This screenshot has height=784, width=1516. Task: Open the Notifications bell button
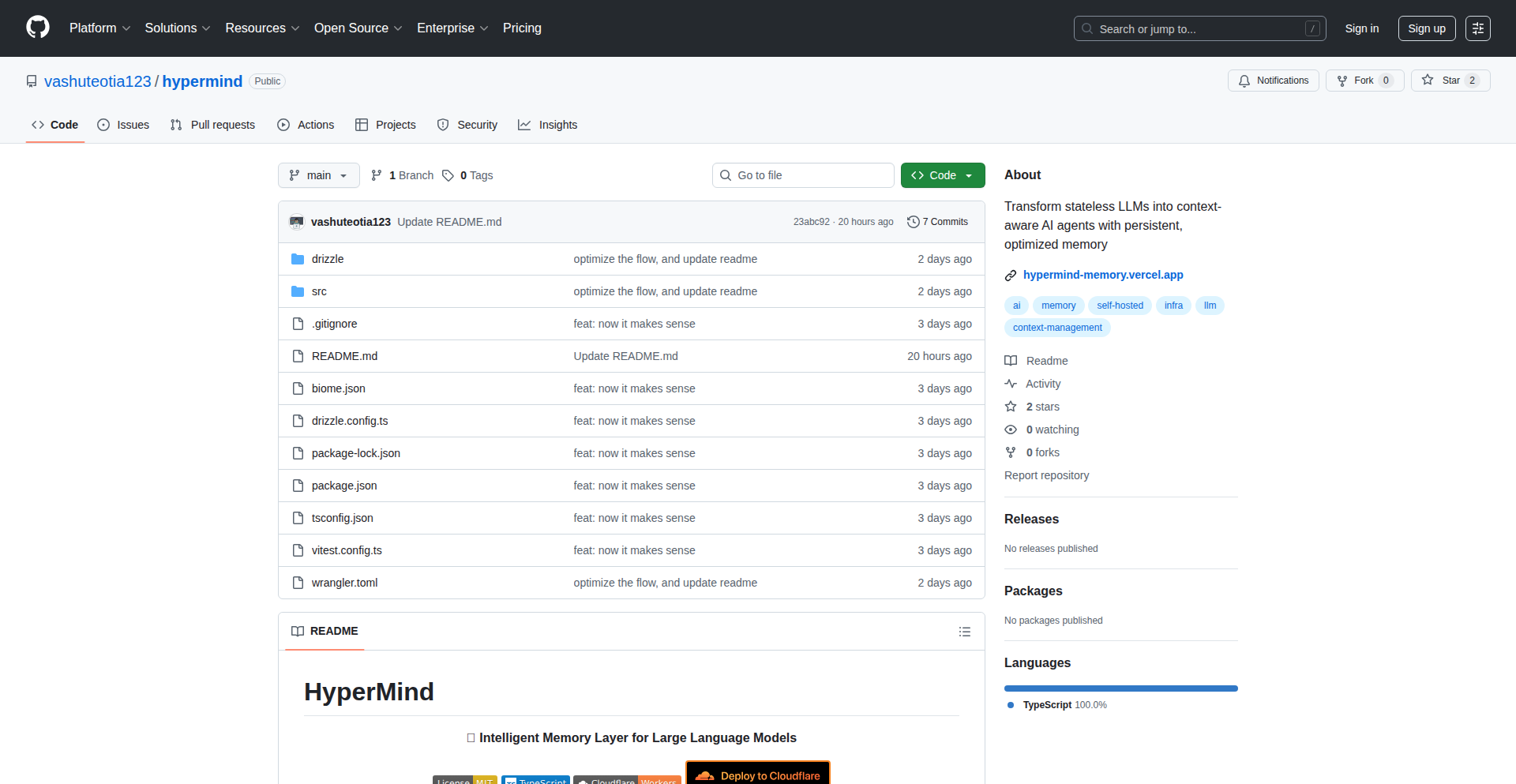tap(1273, 81)
